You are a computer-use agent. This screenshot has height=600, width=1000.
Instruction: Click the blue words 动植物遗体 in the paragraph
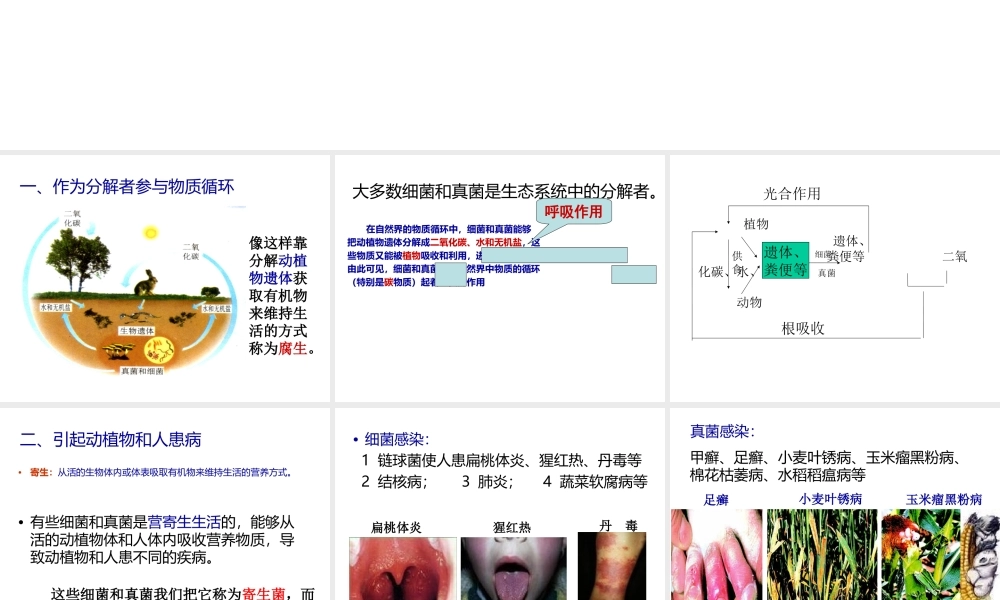click(x=278, y=269)
